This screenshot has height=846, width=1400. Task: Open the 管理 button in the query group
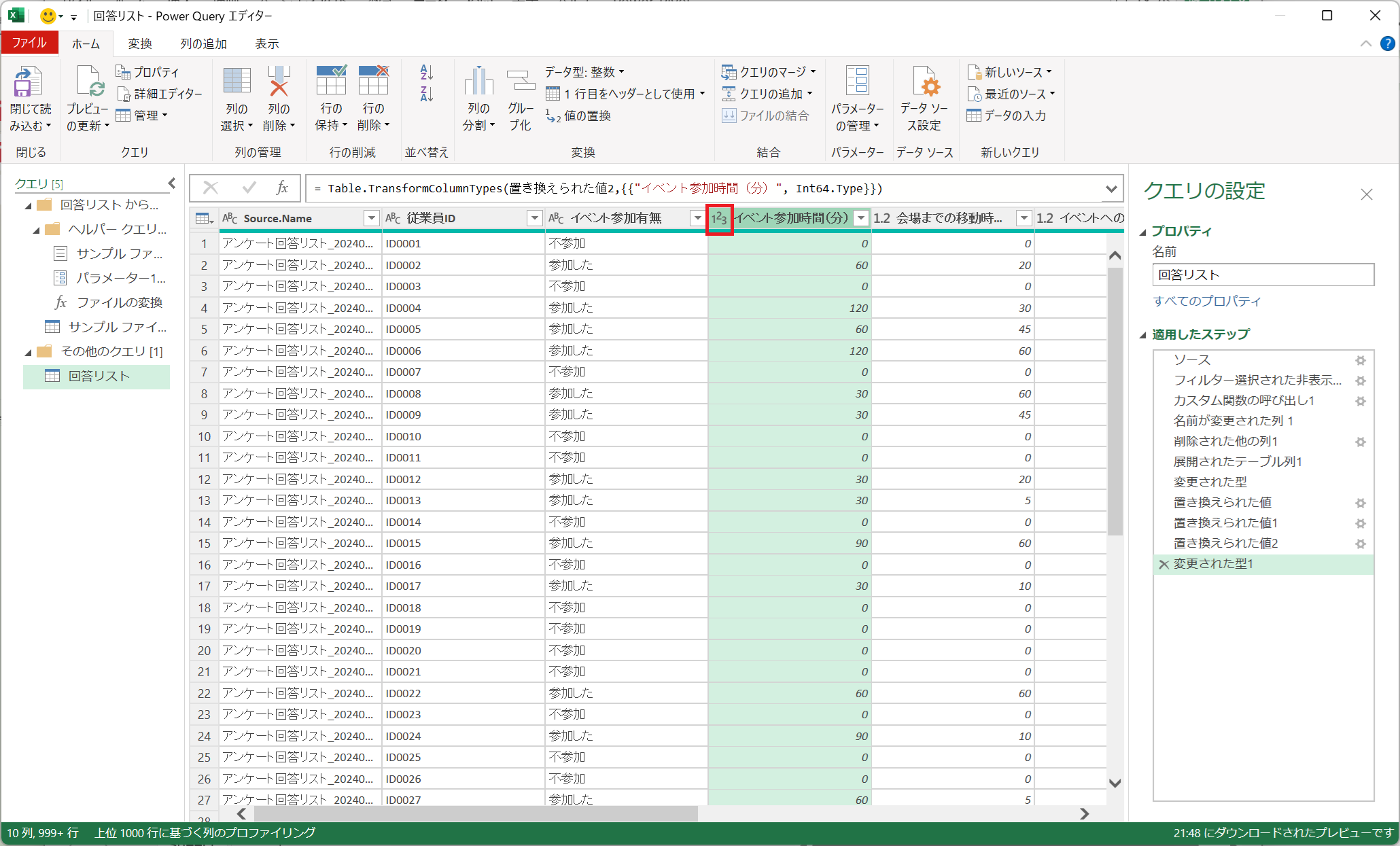click(x=141, y=116)
